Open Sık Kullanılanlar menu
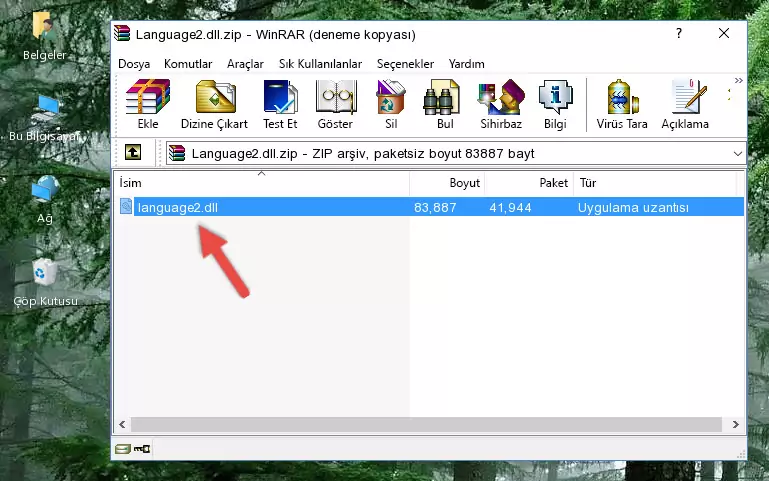This screenshot has height=481, width=769. [320, 64]
